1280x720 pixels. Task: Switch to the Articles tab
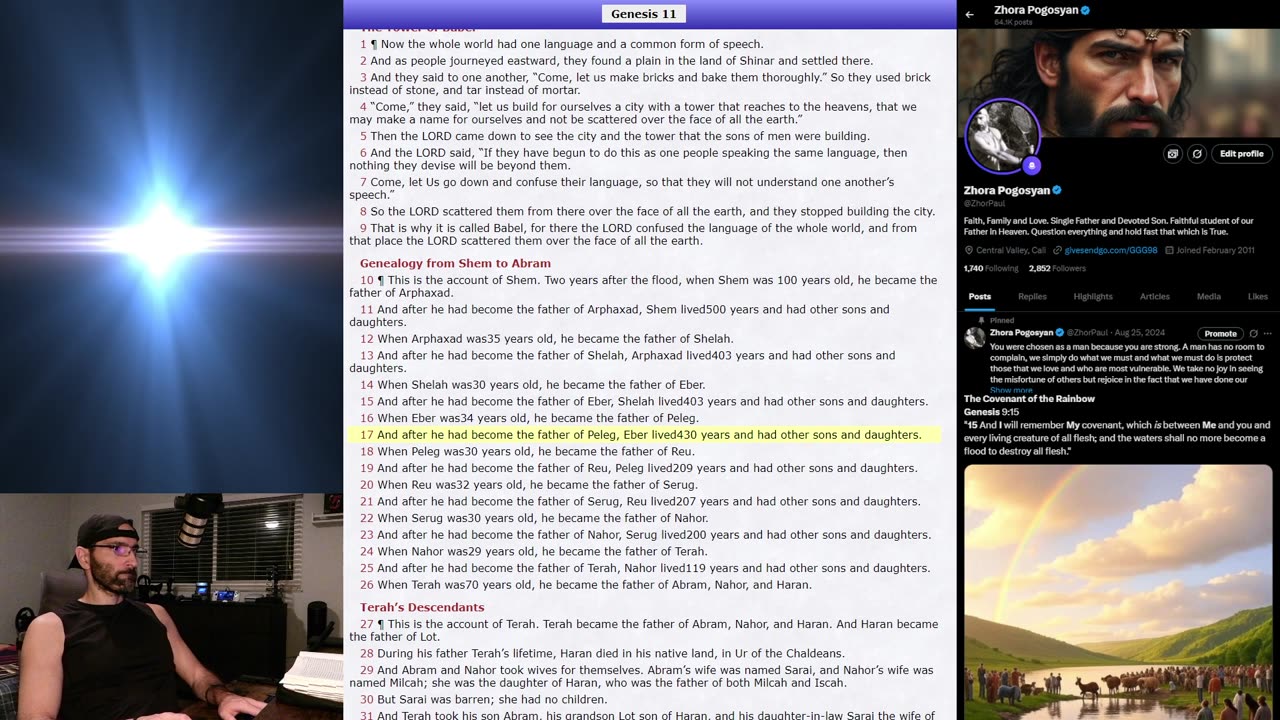point(1155,296)
